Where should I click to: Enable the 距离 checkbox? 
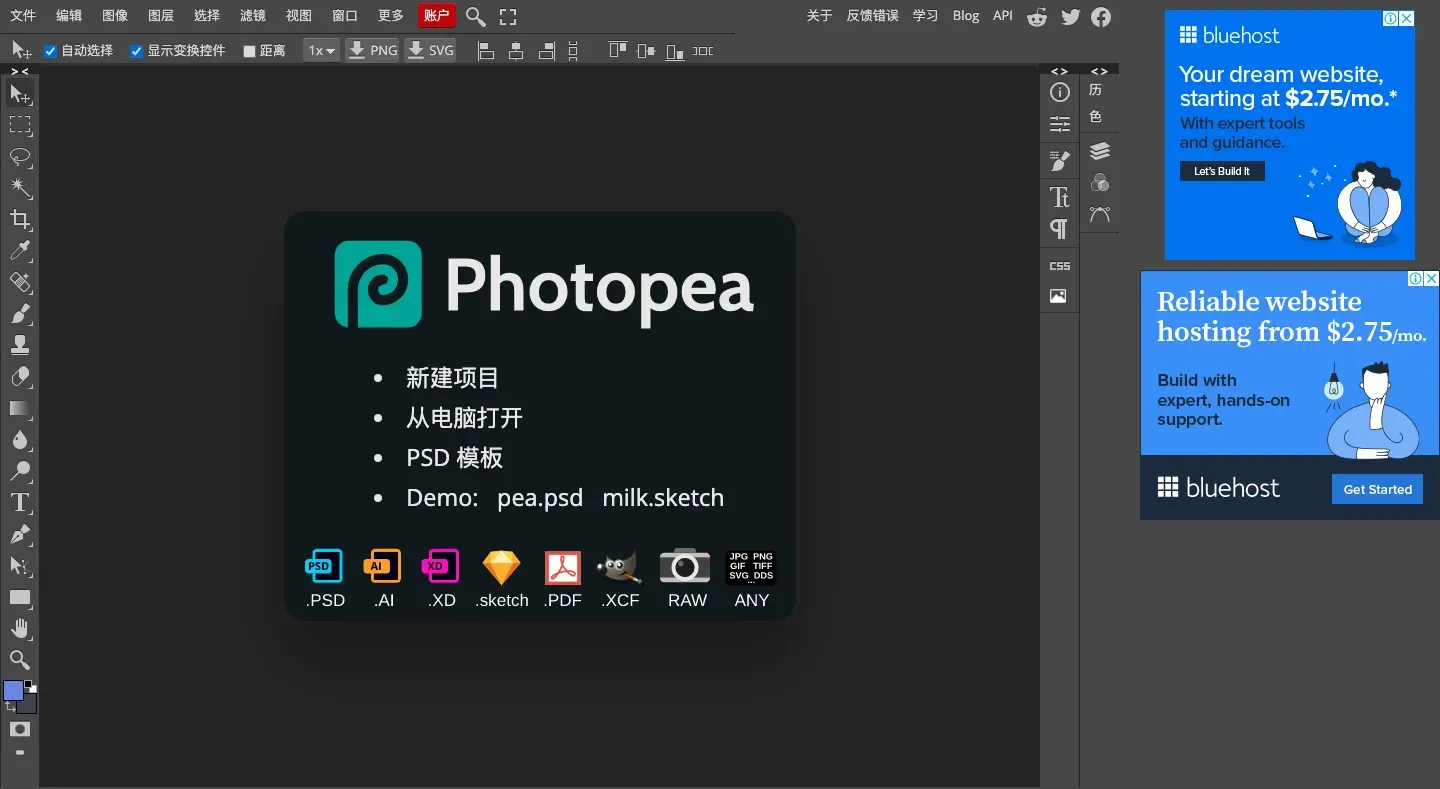250,51
